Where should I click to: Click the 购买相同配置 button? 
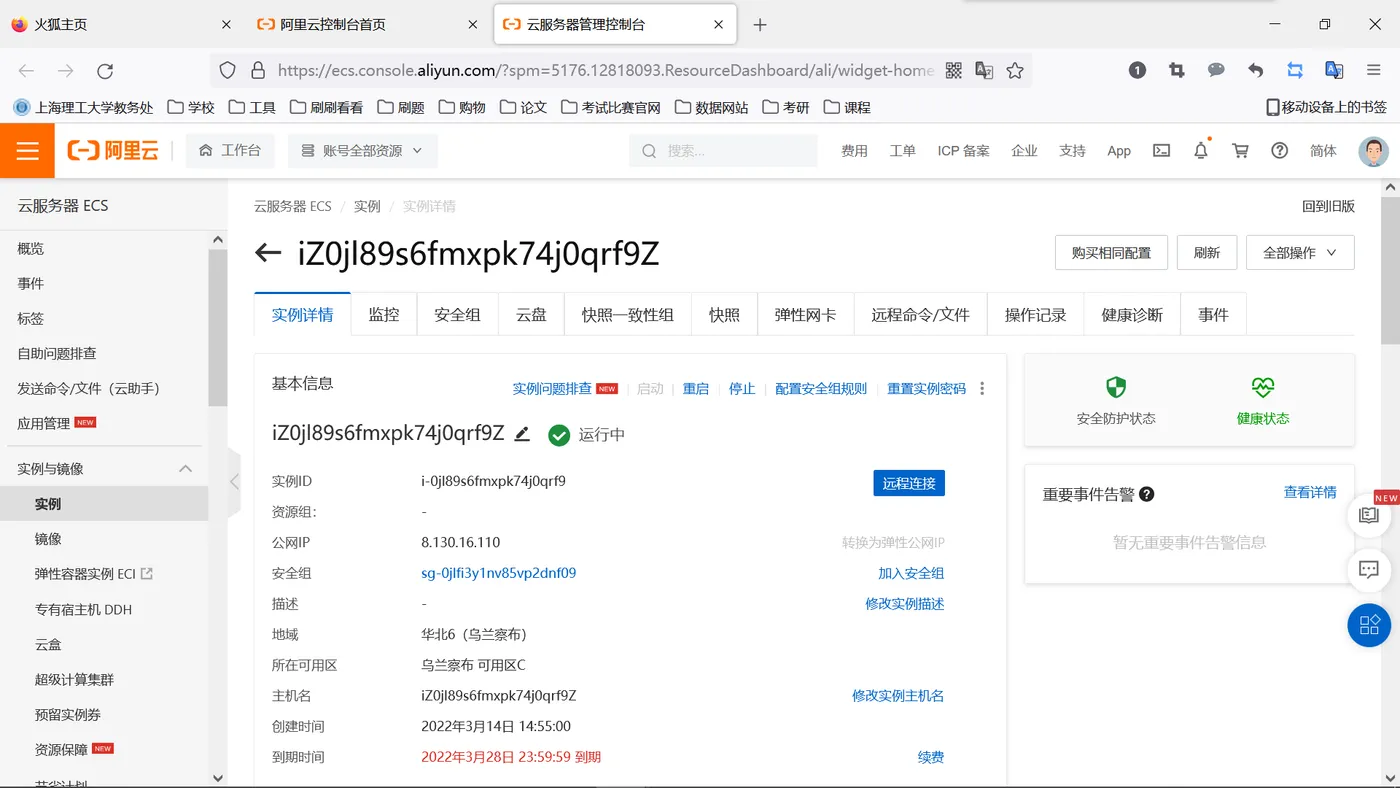coord(1111,253)
